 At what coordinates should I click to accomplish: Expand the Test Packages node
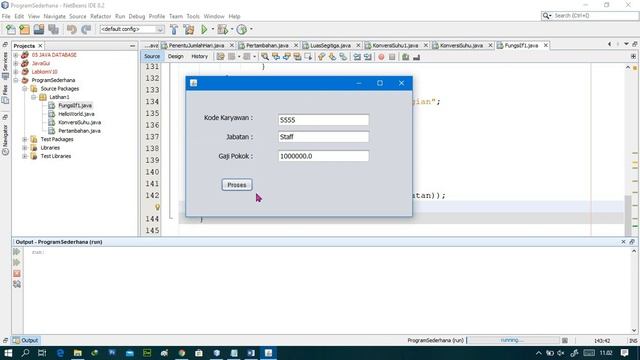pos(24,139)
